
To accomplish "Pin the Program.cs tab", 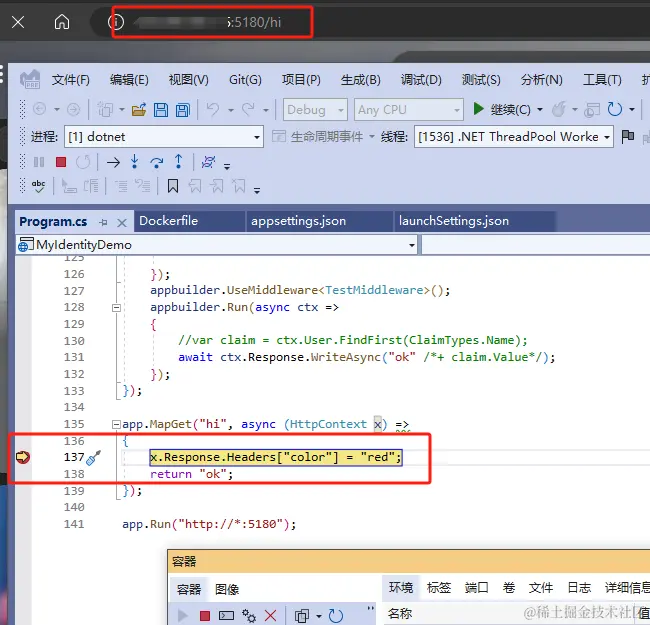I will (x=104, y=223).
